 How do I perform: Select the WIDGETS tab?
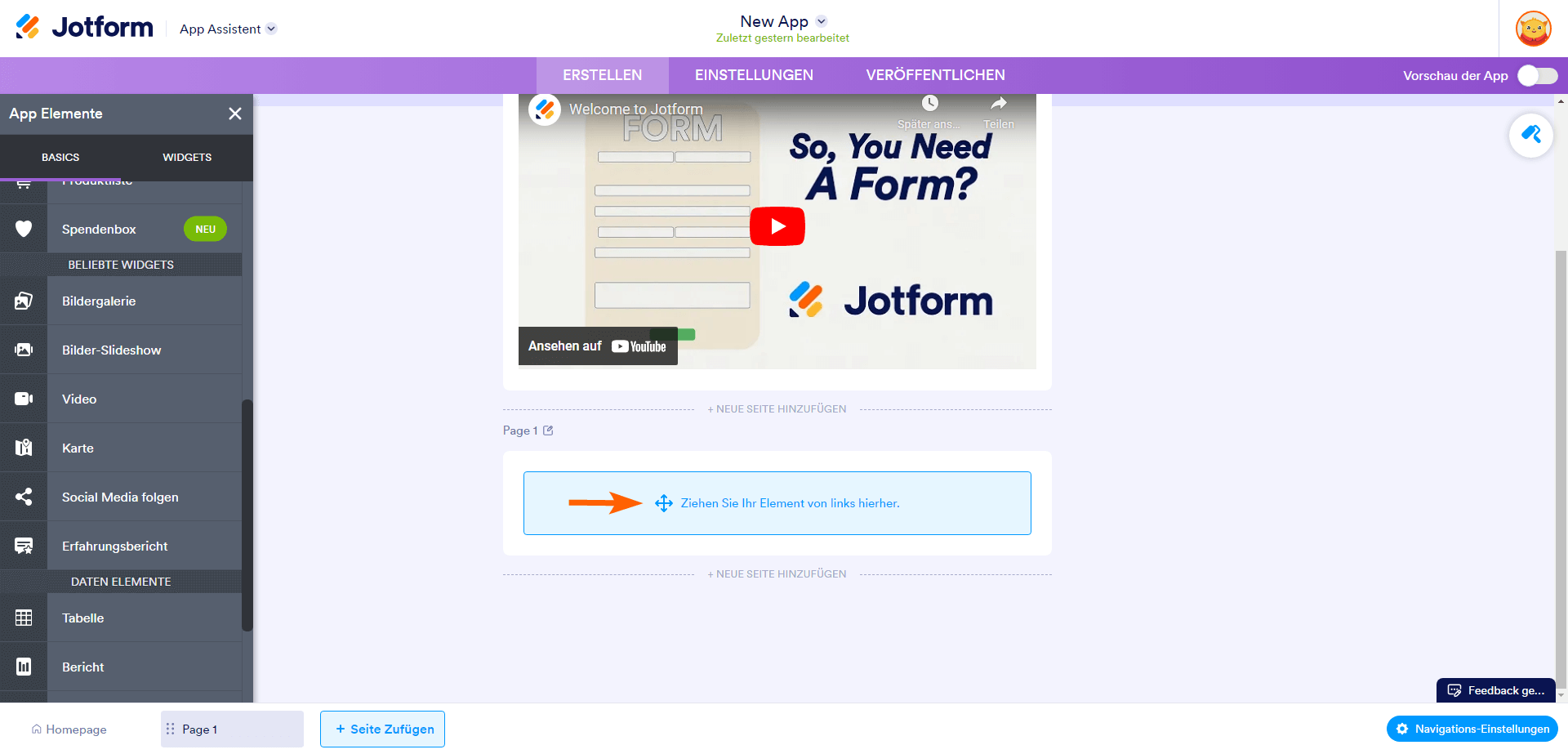point(187,157)
